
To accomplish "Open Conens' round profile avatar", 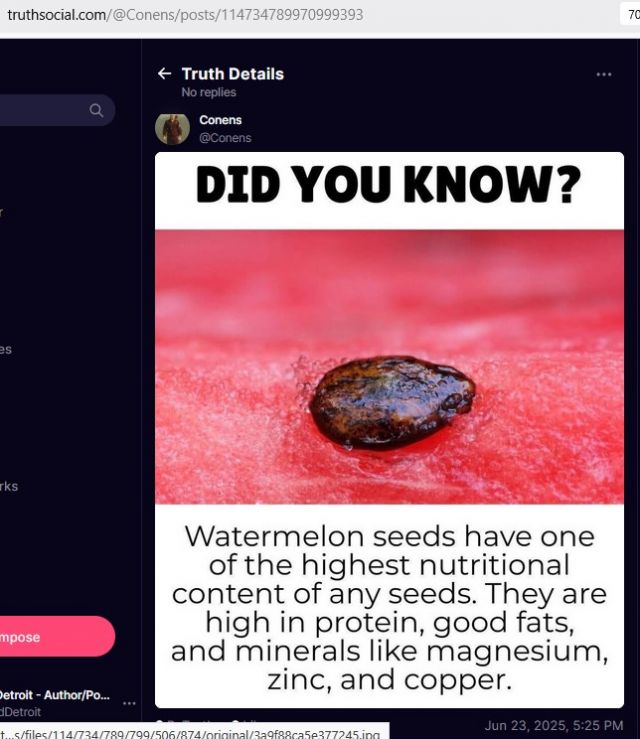I will coord(172,128).
